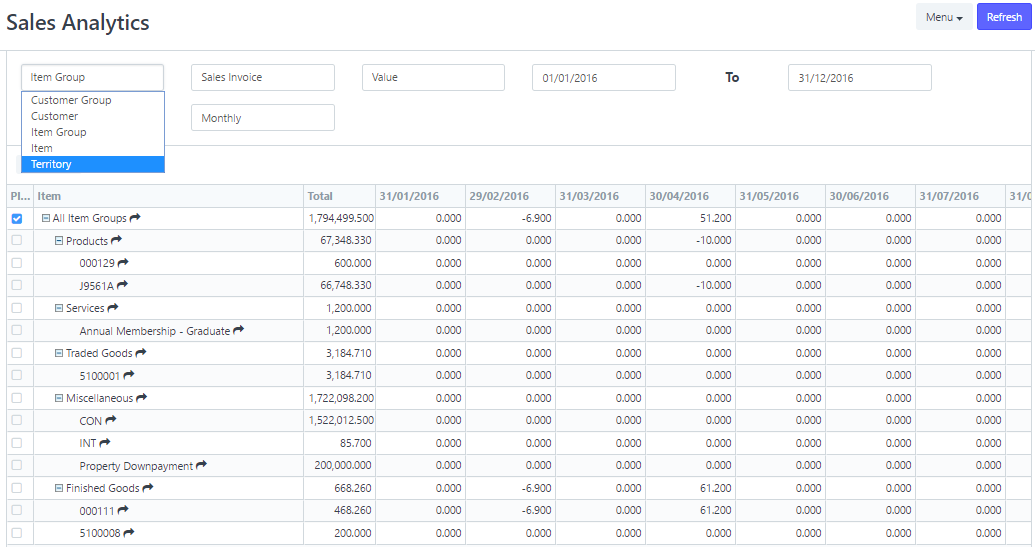Follow arrow icon beside 5100001
The image size is (1035, 547).
tap(129, 375)
